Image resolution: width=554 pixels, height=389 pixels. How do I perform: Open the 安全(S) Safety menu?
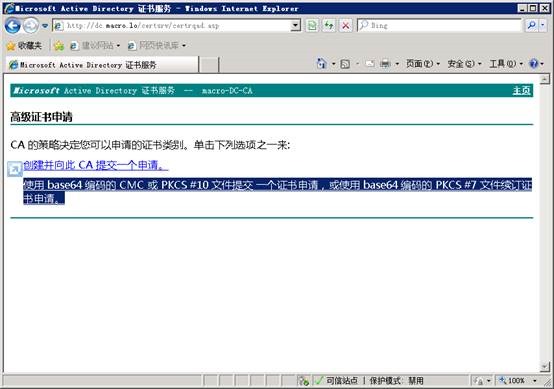coord(464,64)
